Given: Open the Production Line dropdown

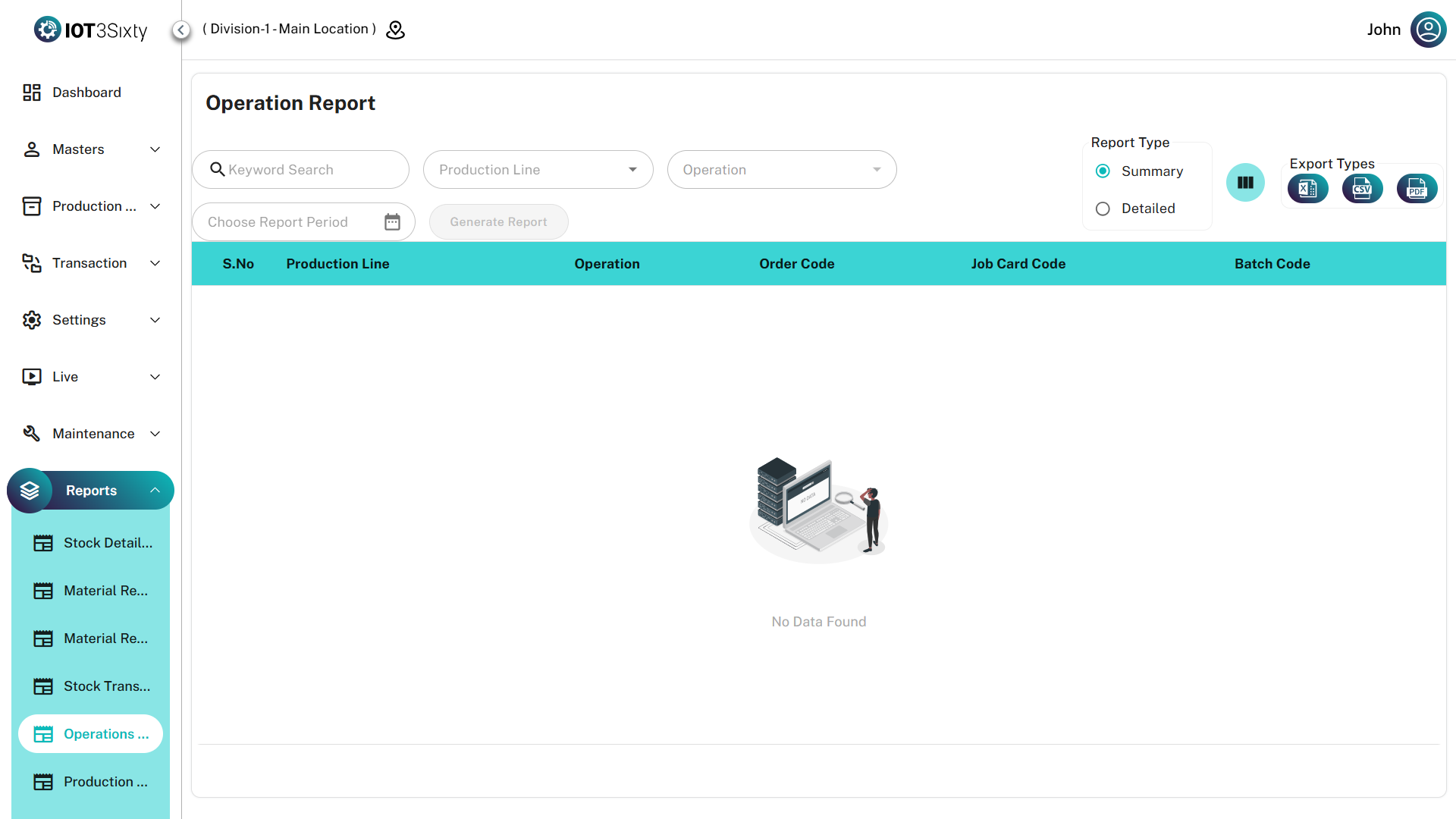Looking at the screenshot, I should 538,170.
